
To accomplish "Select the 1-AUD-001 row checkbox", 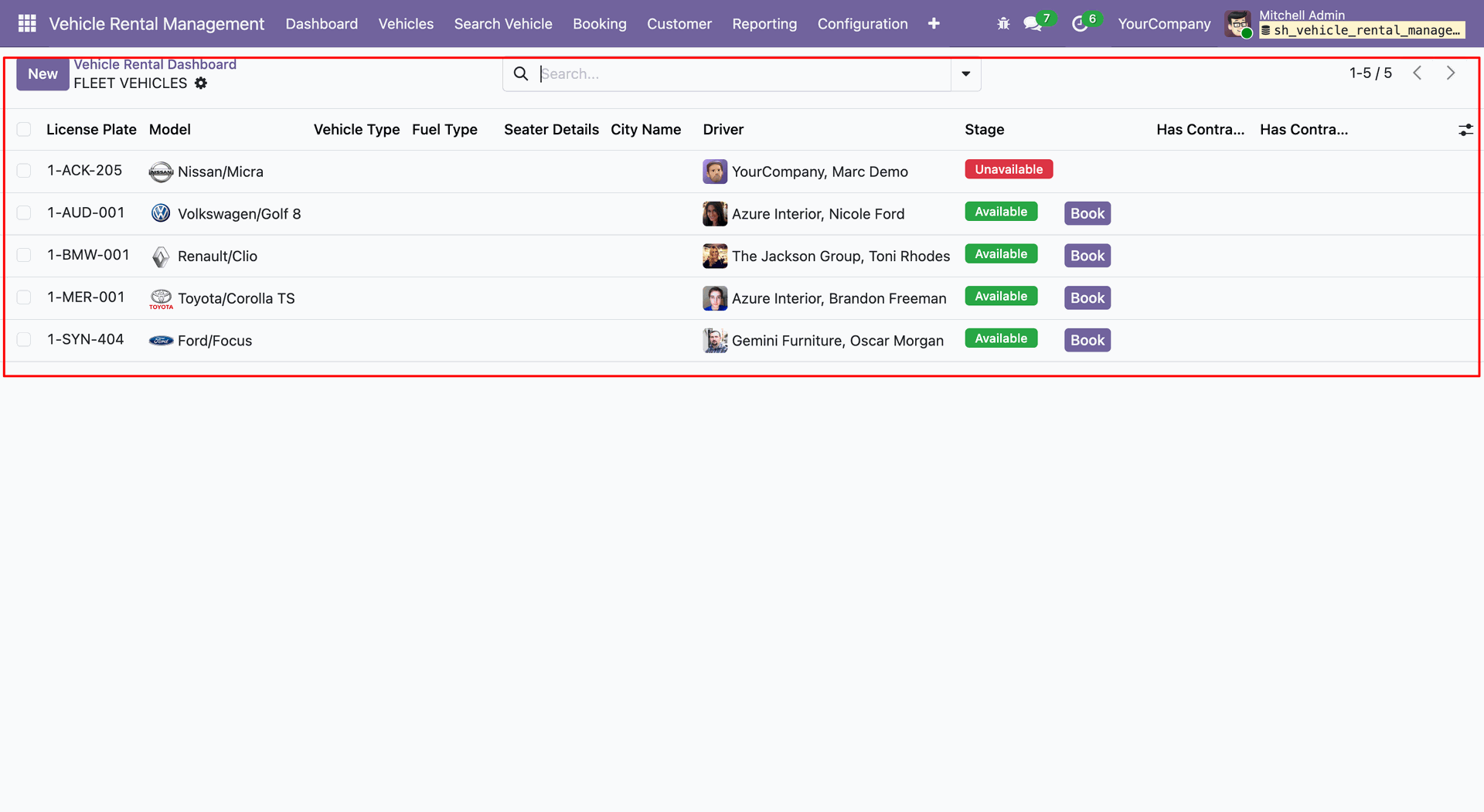I will click(24, 213).
